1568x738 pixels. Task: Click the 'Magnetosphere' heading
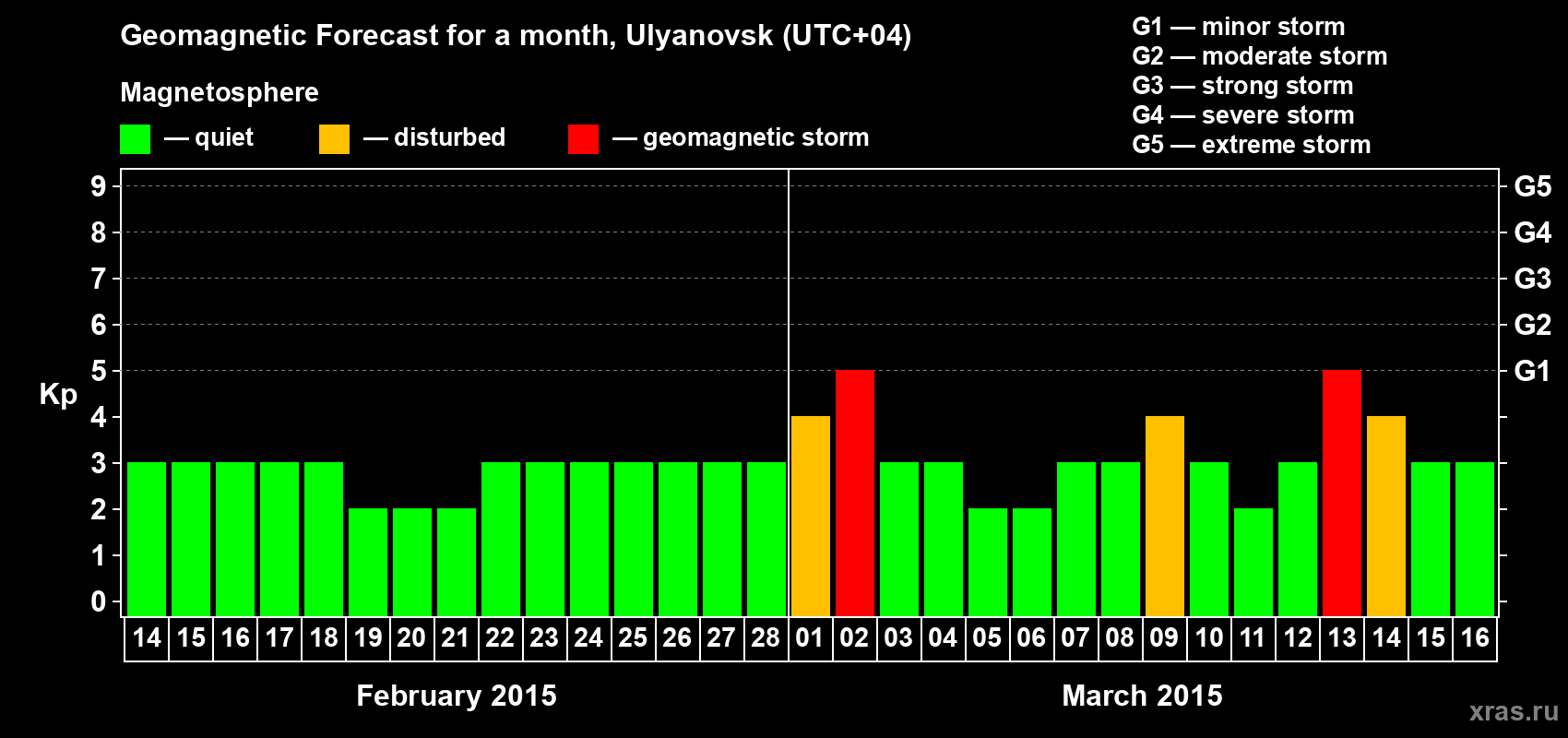220,92
